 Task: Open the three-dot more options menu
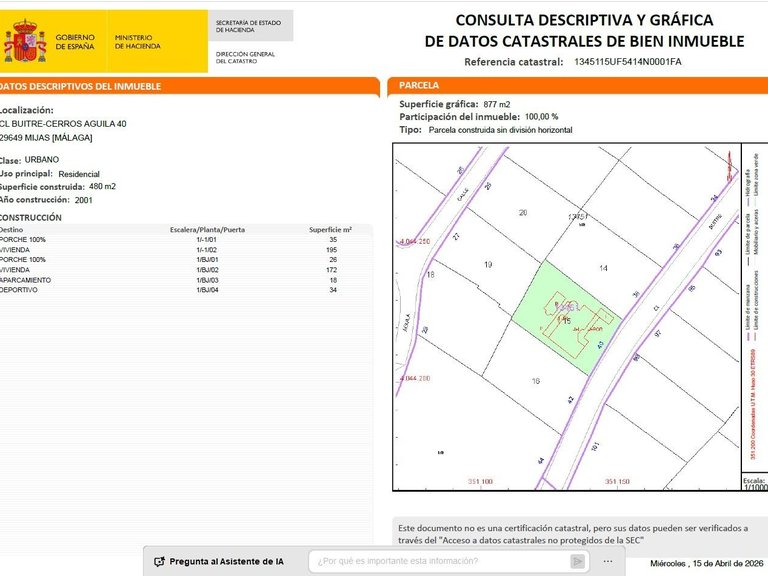(x=608, y=561)
